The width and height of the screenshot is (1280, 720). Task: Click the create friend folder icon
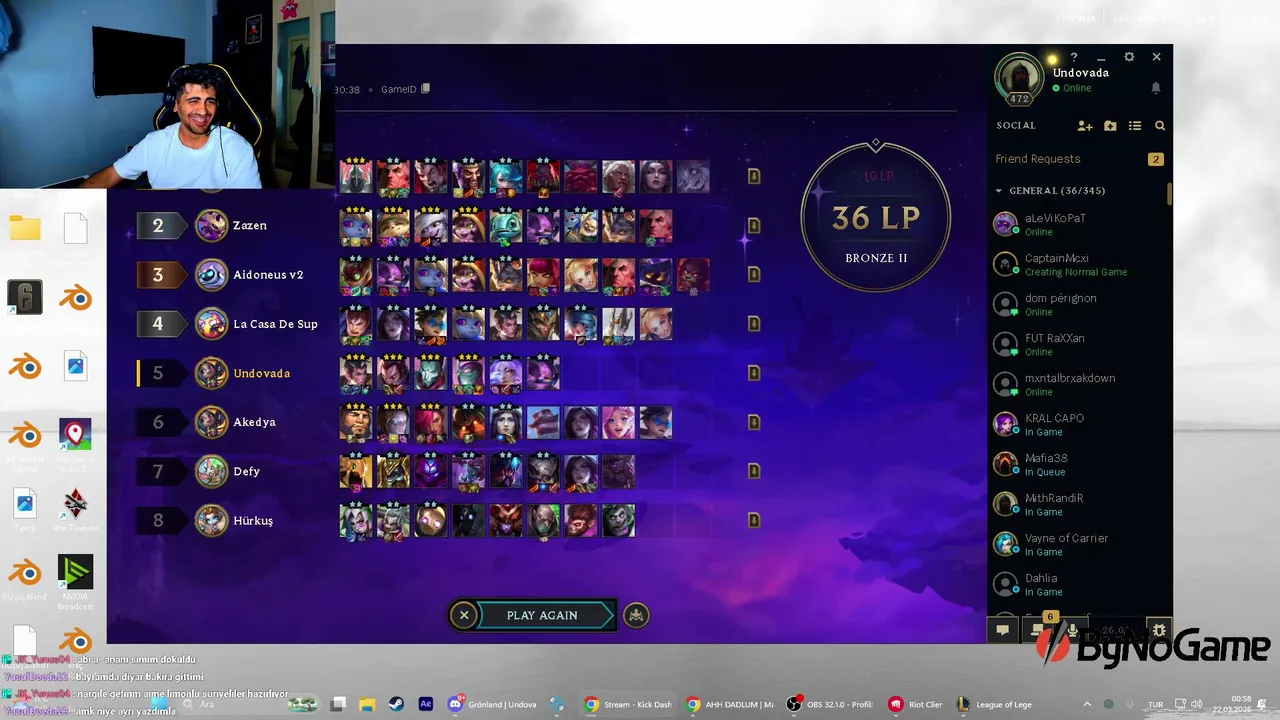(x=1110, y=126)
